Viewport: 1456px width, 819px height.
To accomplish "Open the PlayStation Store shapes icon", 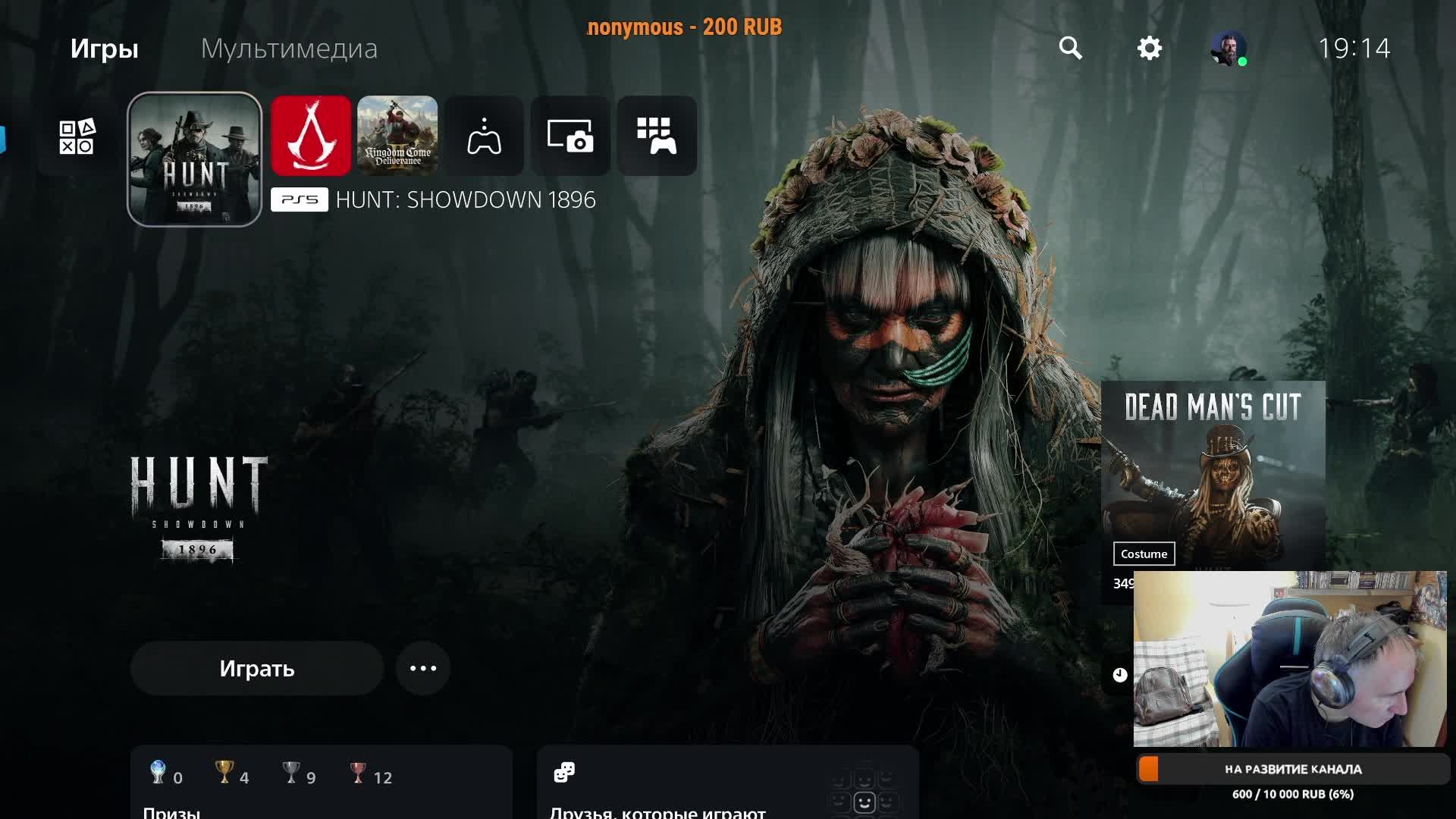I will (77, 136).
